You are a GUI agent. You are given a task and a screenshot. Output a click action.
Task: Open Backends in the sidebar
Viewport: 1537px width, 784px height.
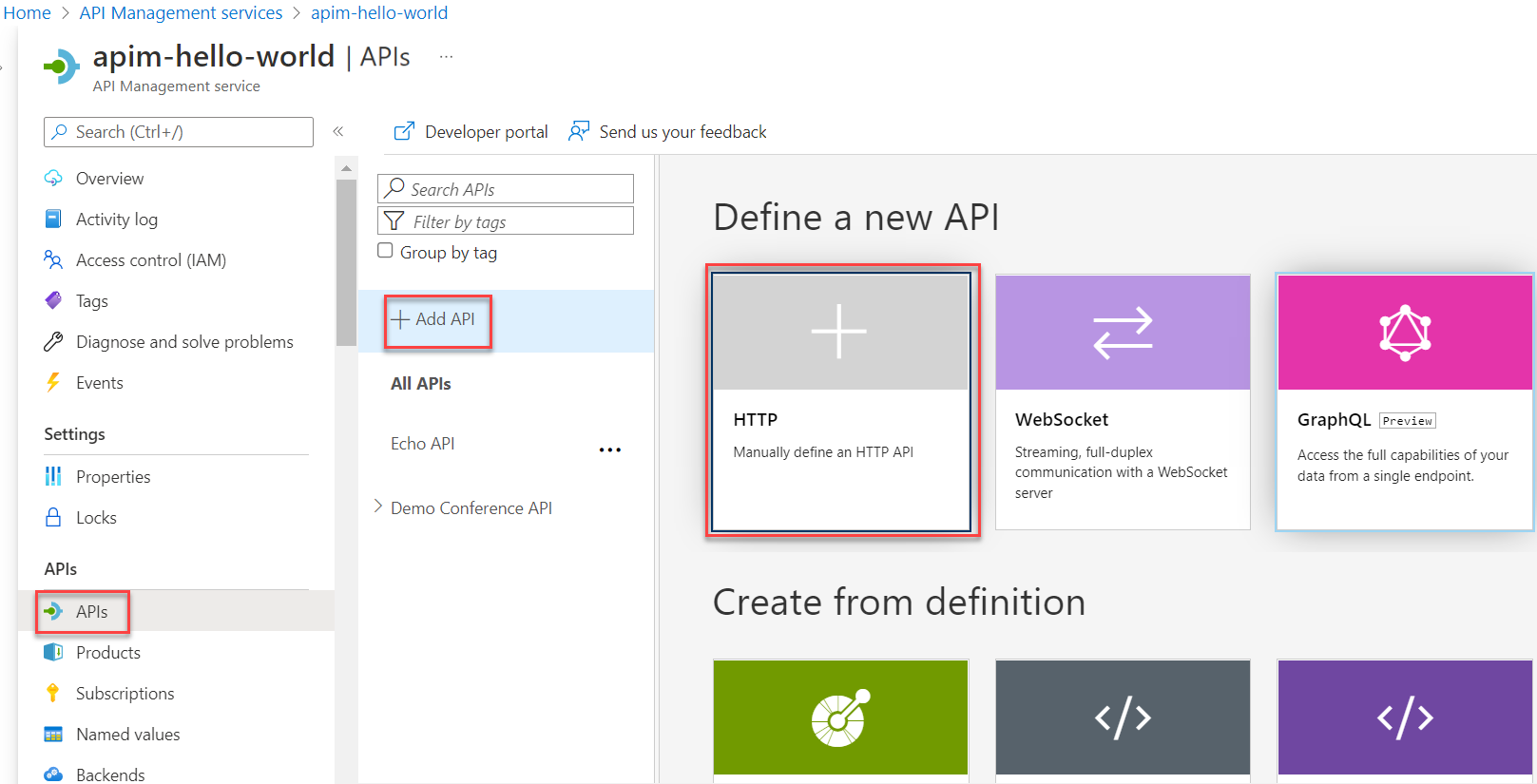click(x=110, y=774)
